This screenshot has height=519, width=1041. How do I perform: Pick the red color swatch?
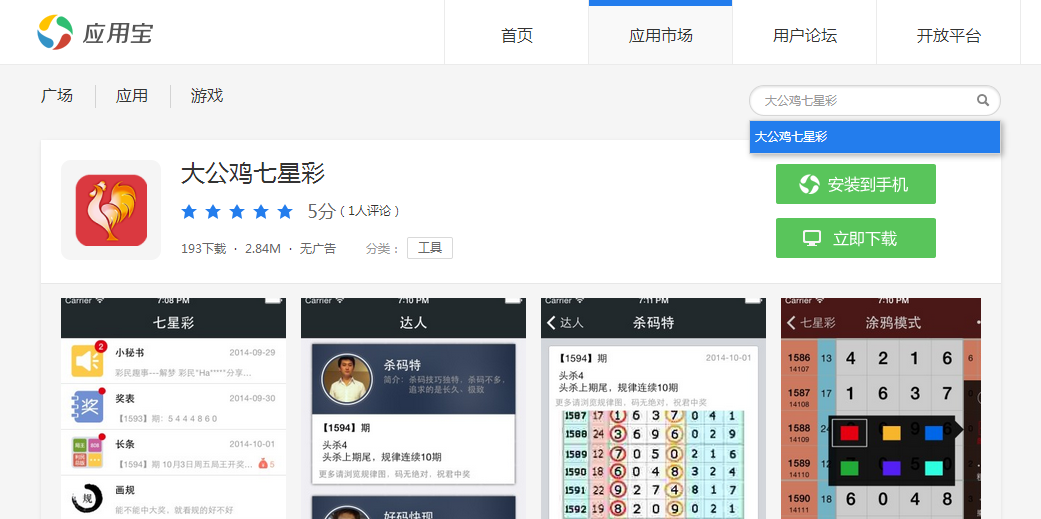pyautogui.click(x=850, y=433)
